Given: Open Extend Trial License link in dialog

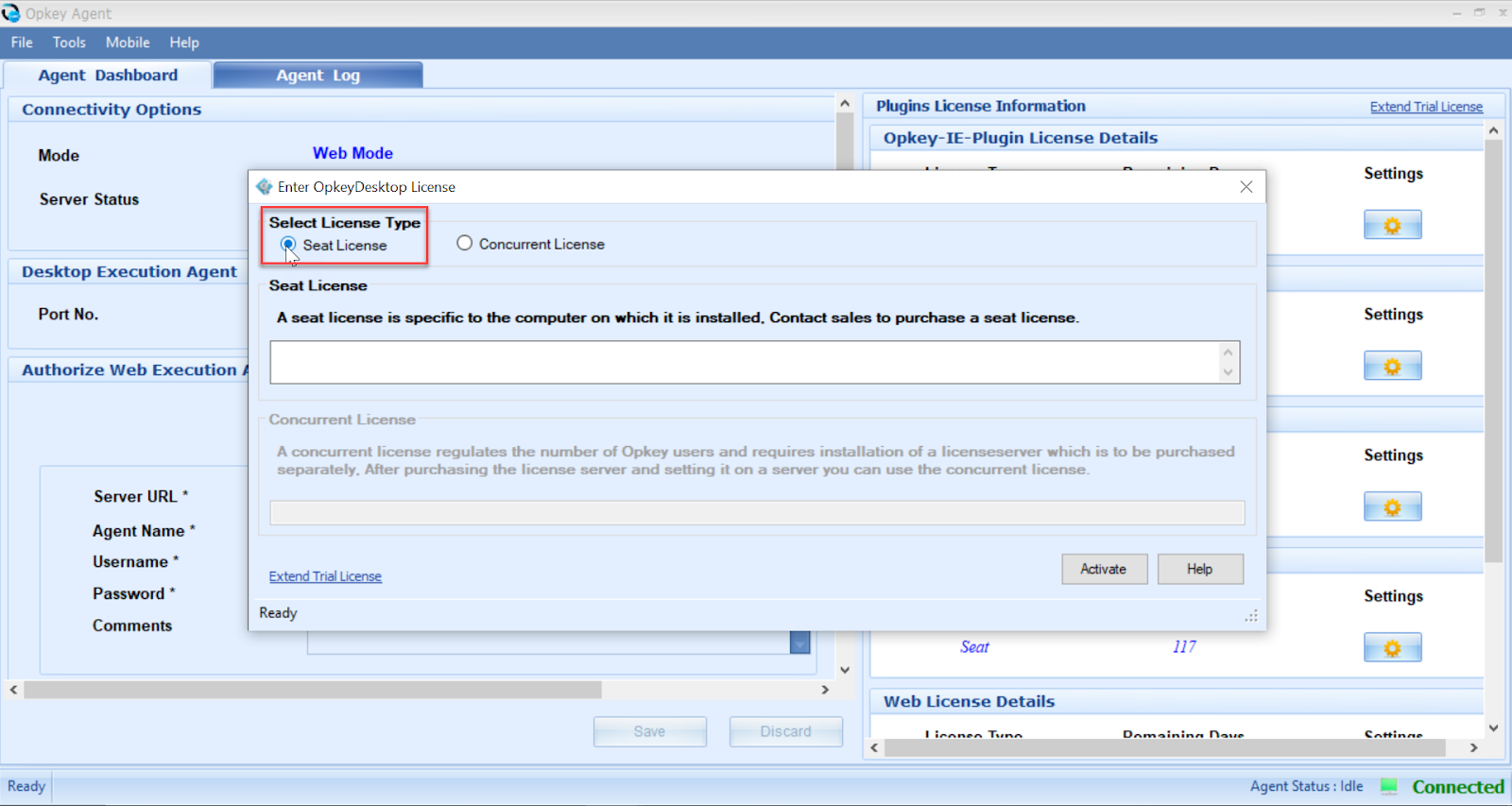Looking at the screenshot, I should click(325, 576).
